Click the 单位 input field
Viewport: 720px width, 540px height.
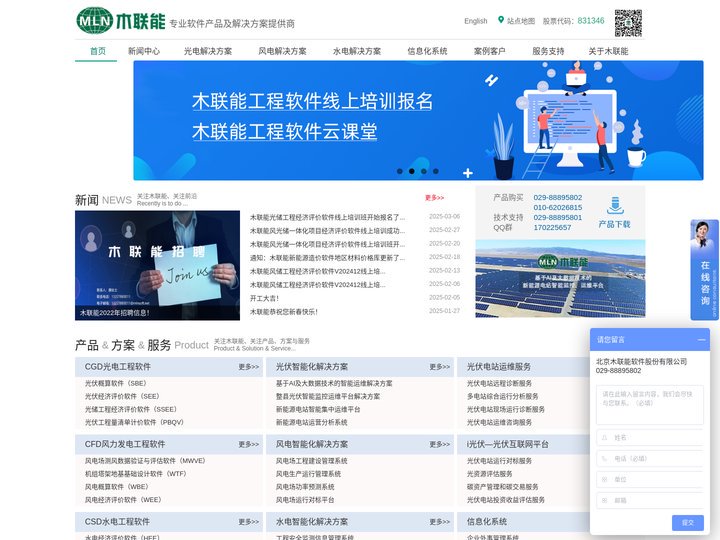coord(650,479)
